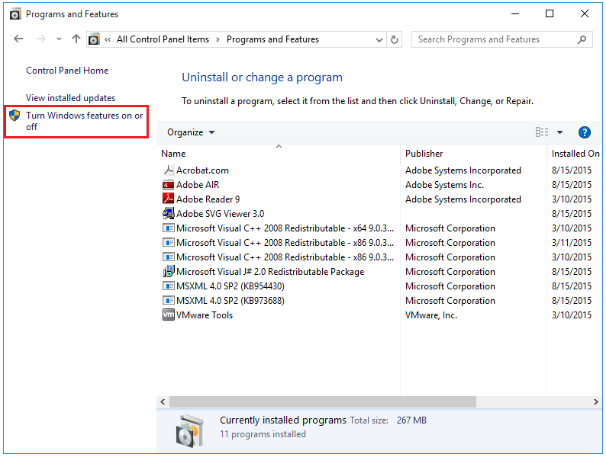Expand the hidden breadcrumb chevron in address bar
The image size is (606, 460).
108,39
